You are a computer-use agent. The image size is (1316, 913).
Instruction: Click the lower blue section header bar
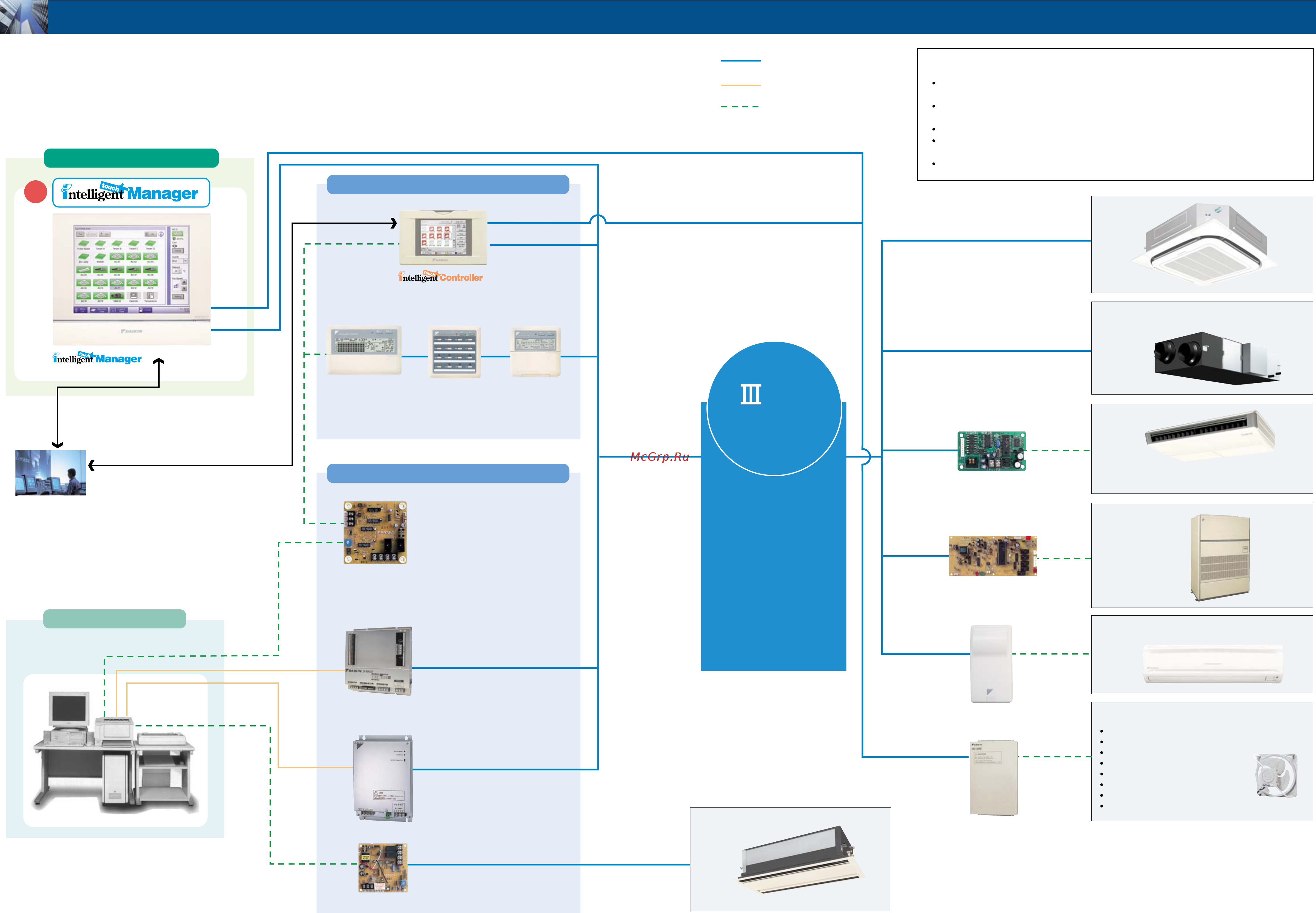[448, 473]
